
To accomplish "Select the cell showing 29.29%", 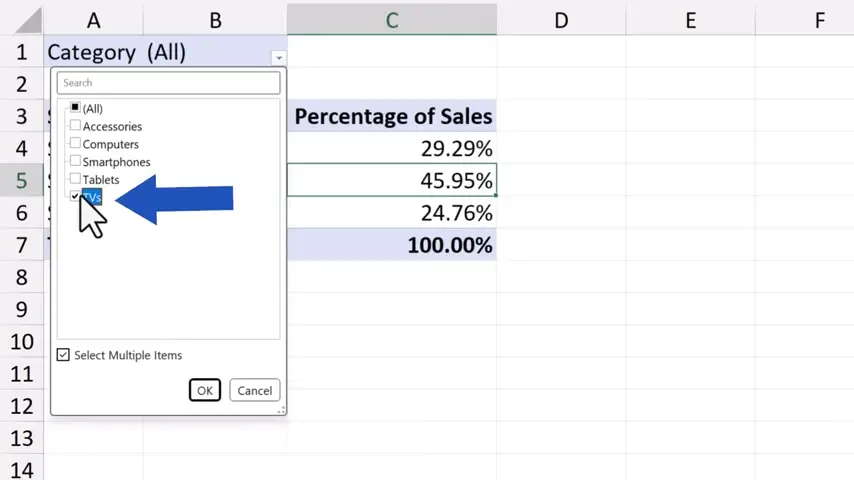I will pyautogui.click(x=392, y=149).
